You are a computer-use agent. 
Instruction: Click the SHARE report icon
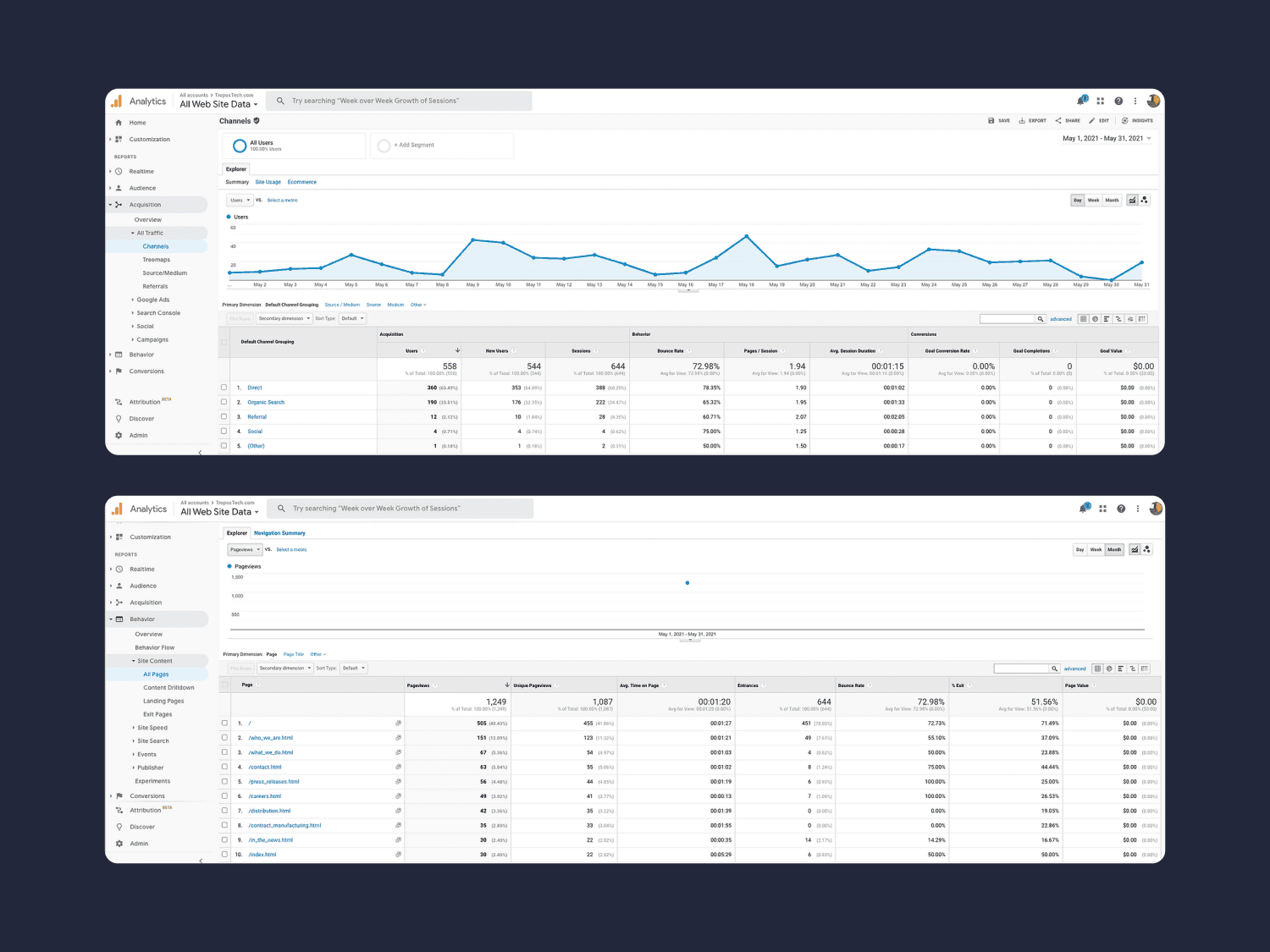1058,121
